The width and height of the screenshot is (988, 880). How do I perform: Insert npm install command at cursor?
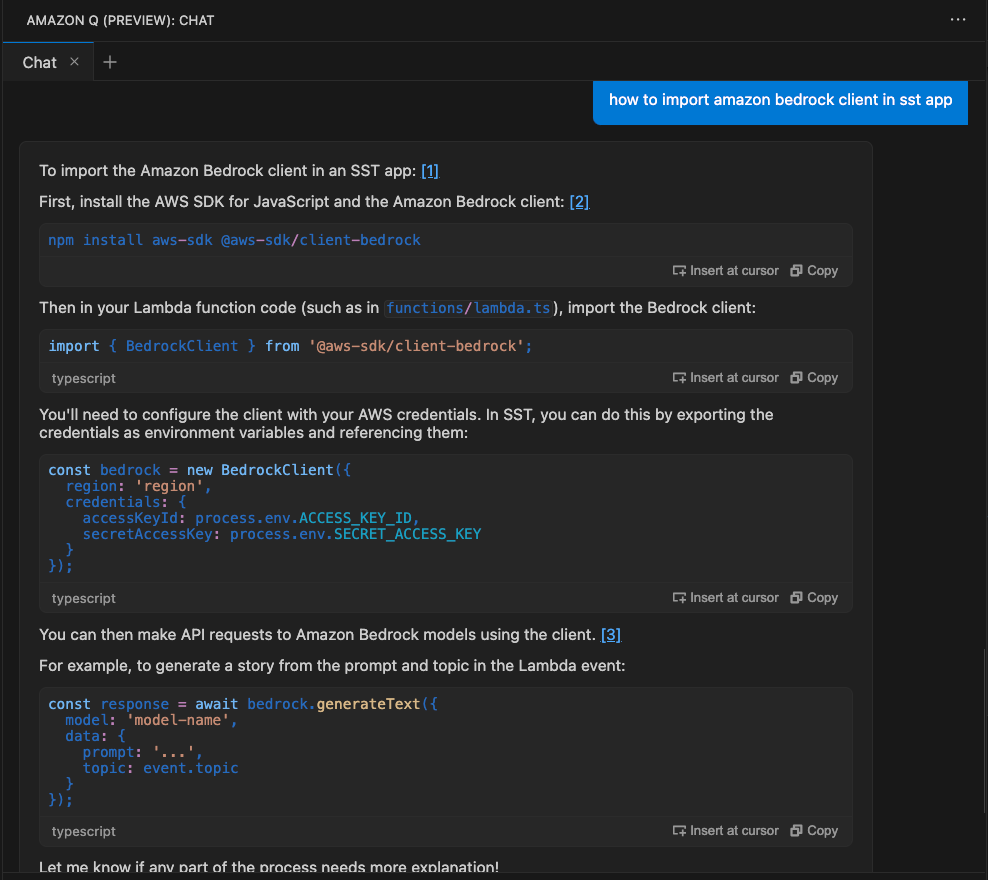[x=725, y=270]
